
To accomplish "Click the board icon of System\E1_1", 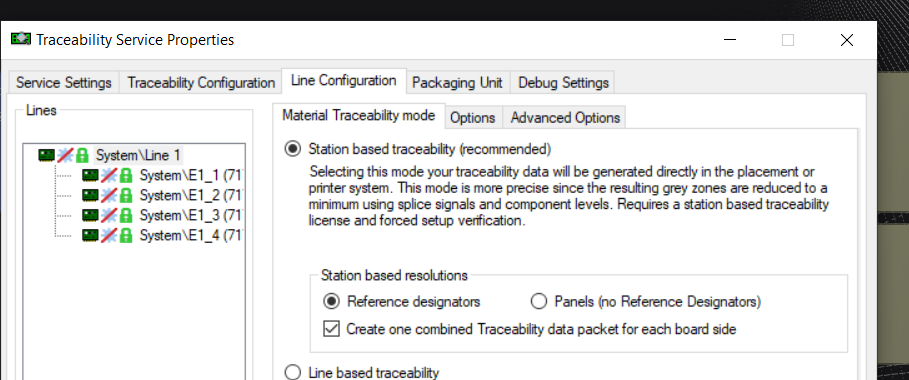I will (90, 175).
